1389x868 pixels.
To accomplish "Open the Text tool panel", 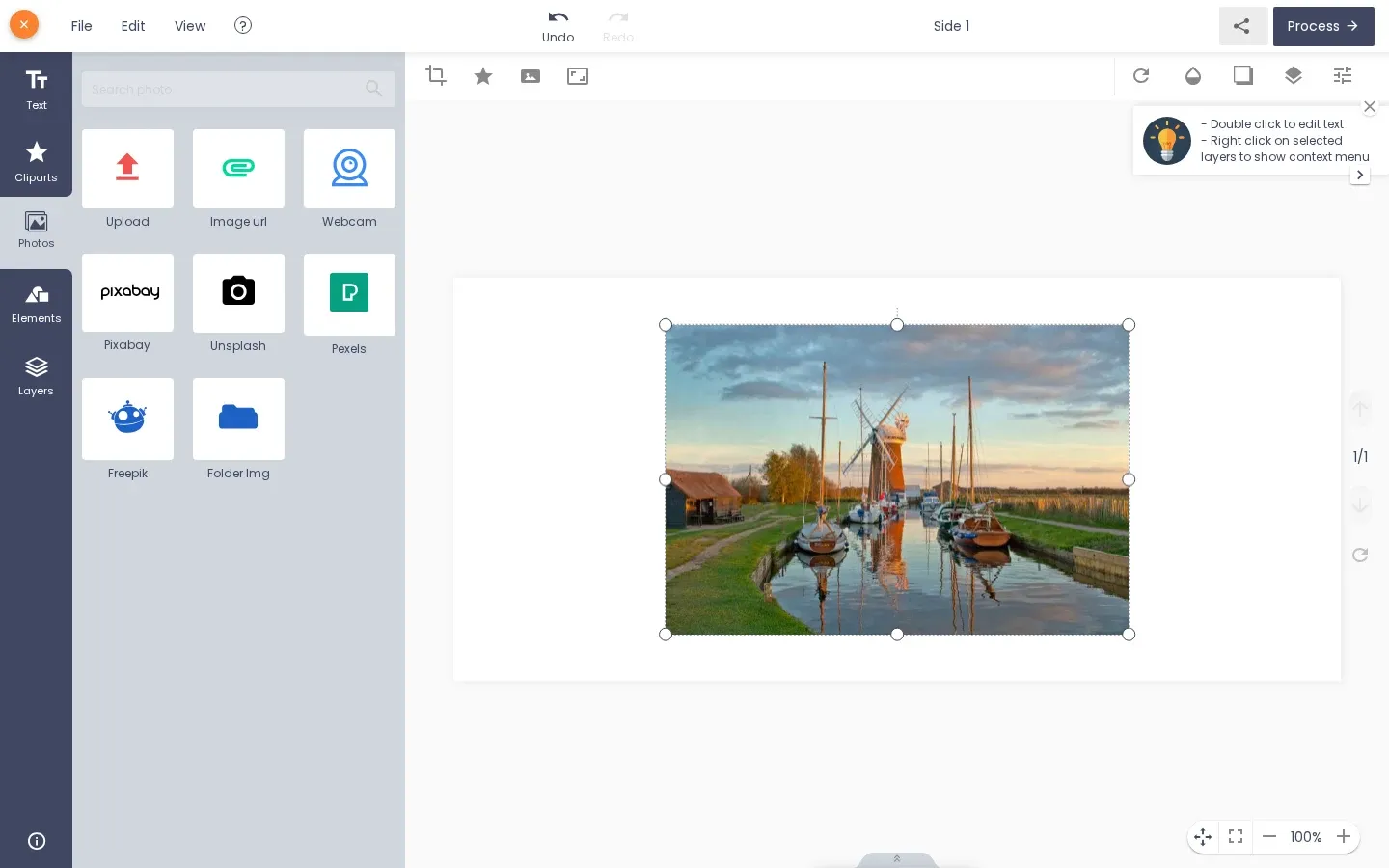I will coord(36,89).
